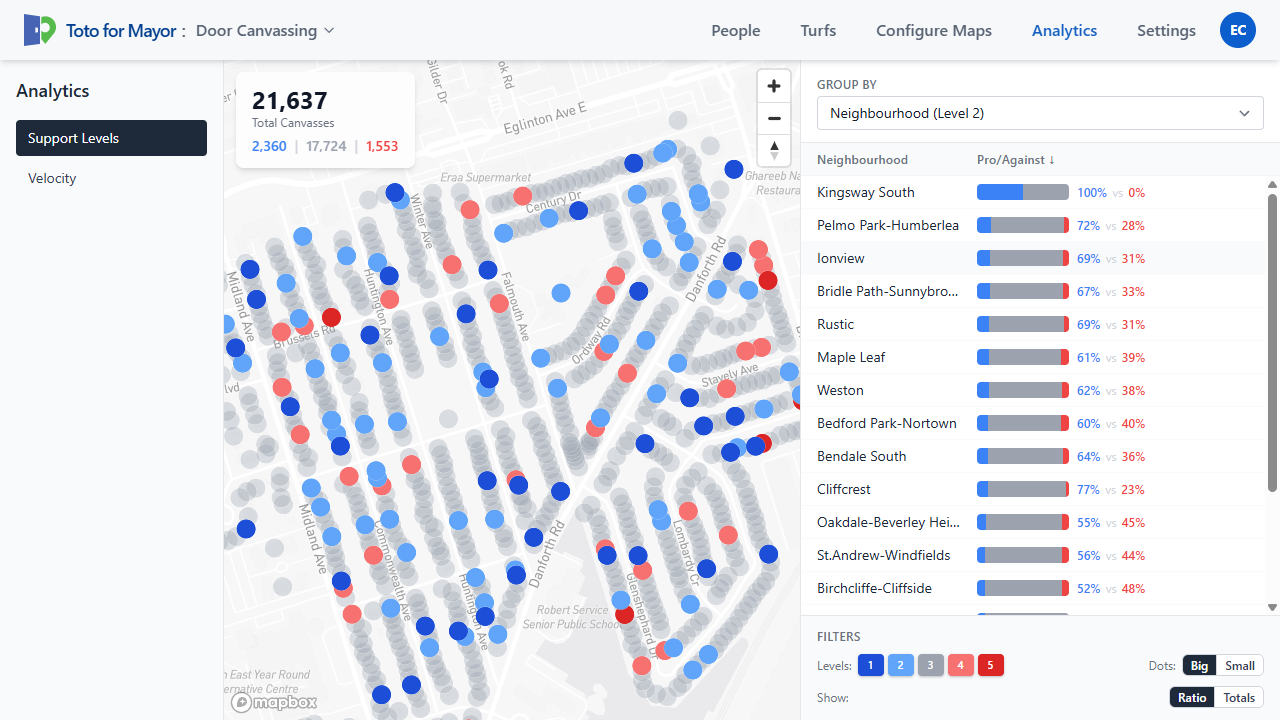Open the EC user avatar menu

pos(1238,30)
